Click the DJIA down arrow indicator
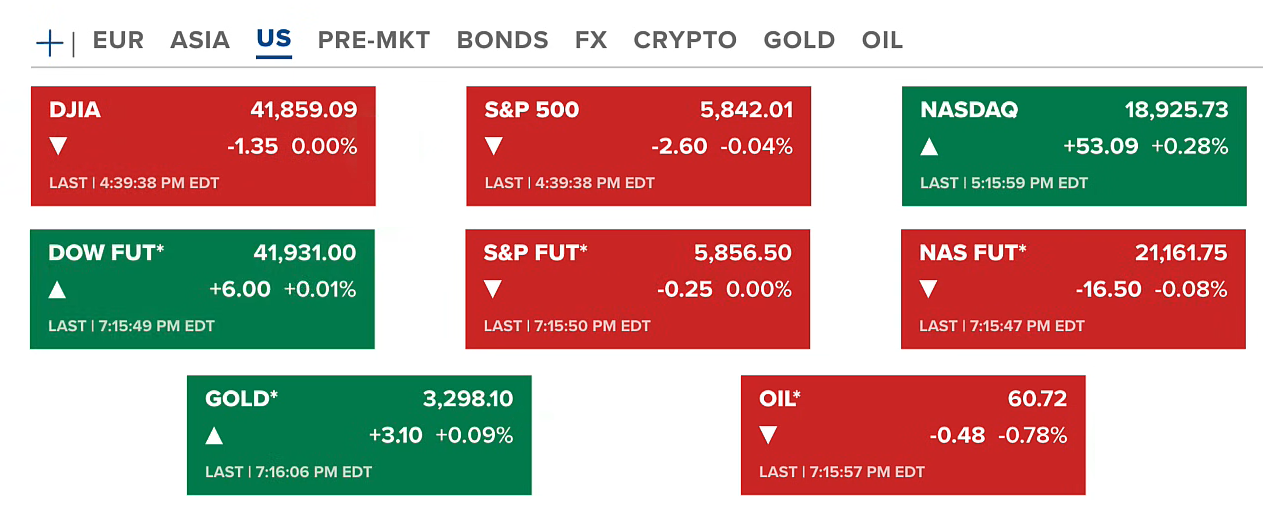 pos(58,147)
